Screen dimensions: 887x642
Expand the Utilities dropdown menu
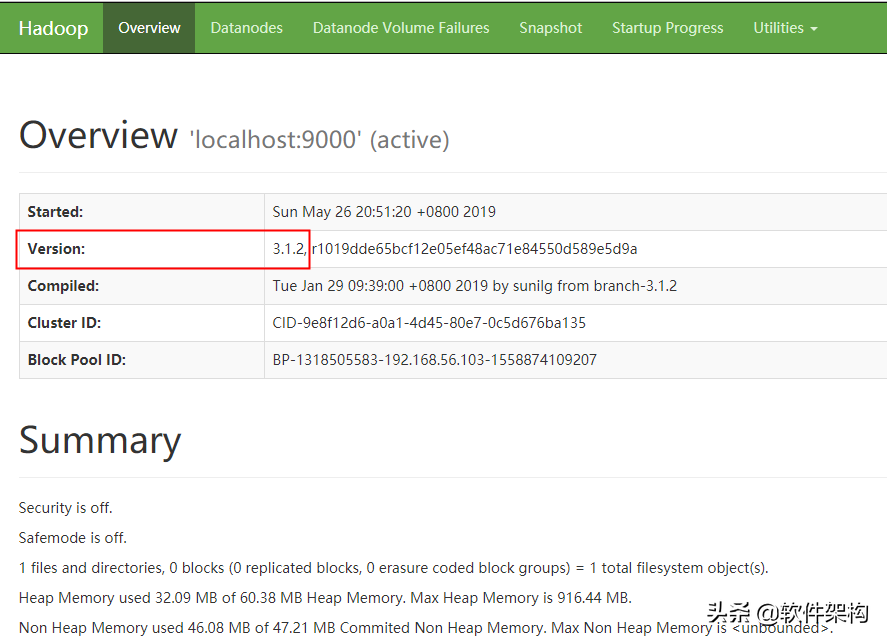pos(785,28)
